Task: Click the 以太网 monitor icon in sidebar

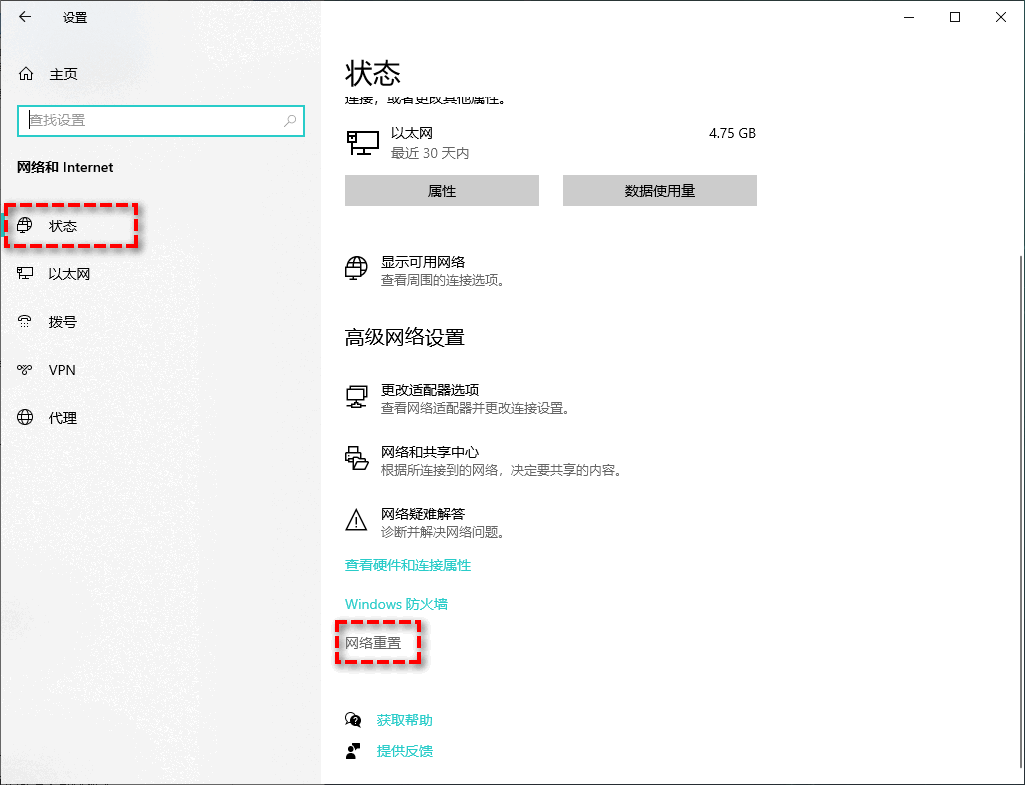Action: [25, 273]
